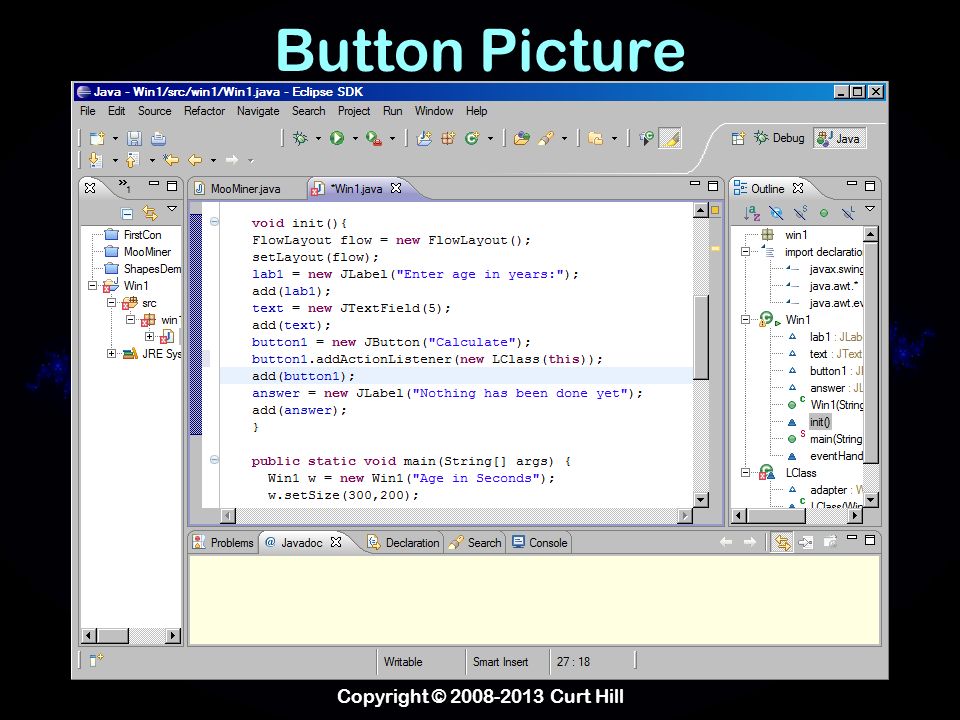
Task: Switch to the Debug perspective
Action: pyautogui.click(x=779, y=138)
